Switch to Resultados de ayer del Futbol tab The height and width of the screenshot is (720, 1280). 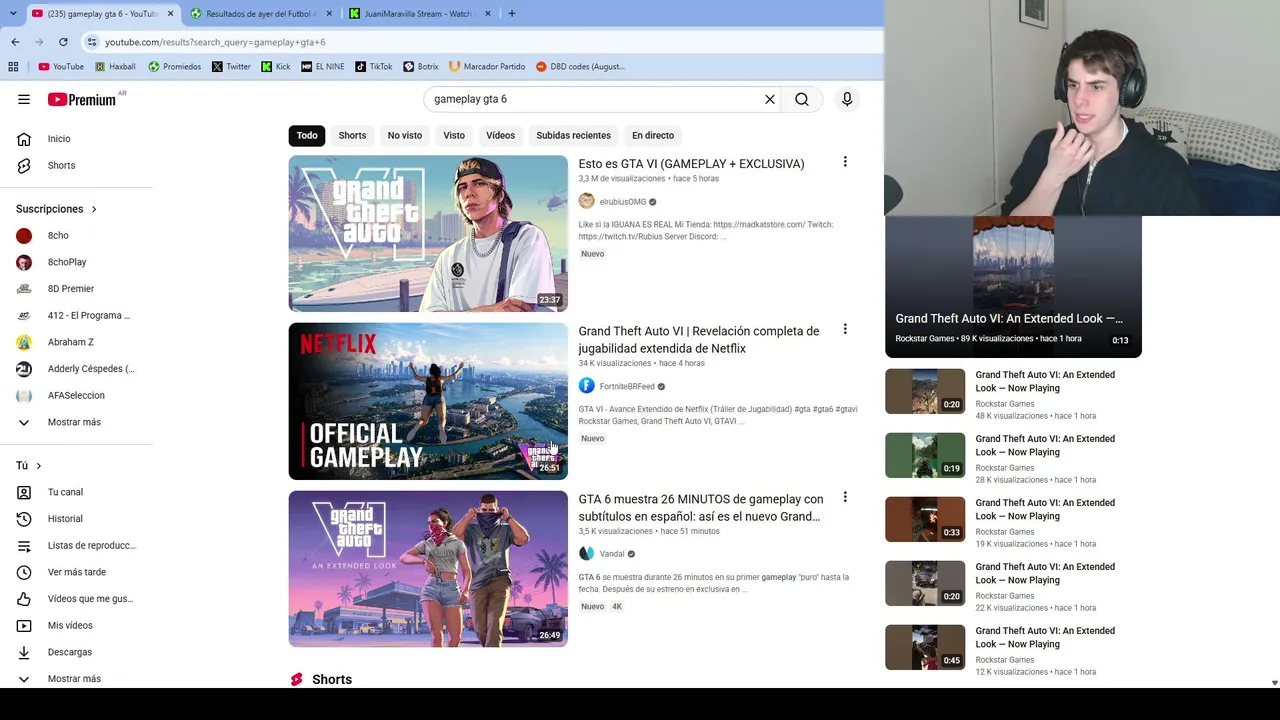click(260, 14)
